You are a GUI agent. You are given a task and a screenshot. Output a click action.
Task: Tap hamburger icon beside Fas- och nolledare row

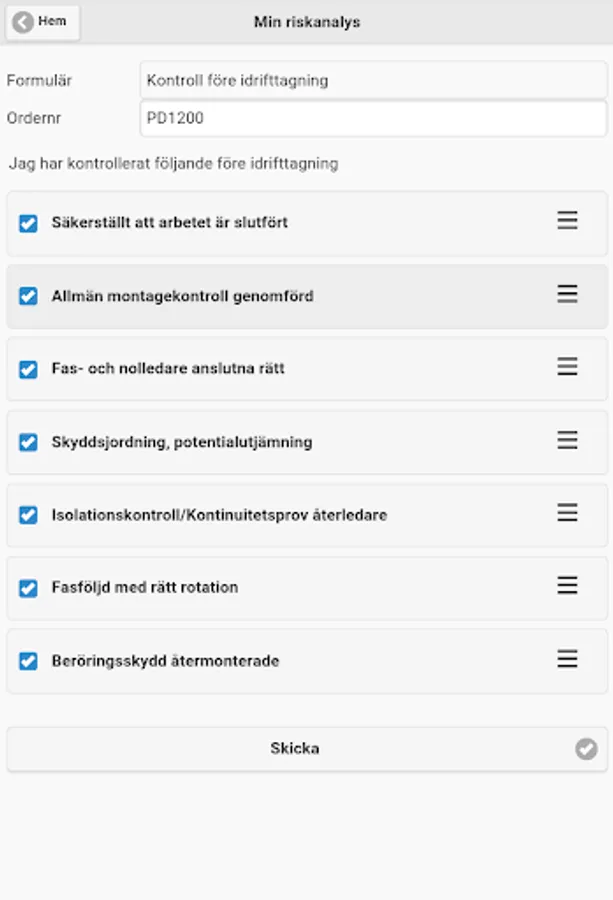[x=567, y=367]
